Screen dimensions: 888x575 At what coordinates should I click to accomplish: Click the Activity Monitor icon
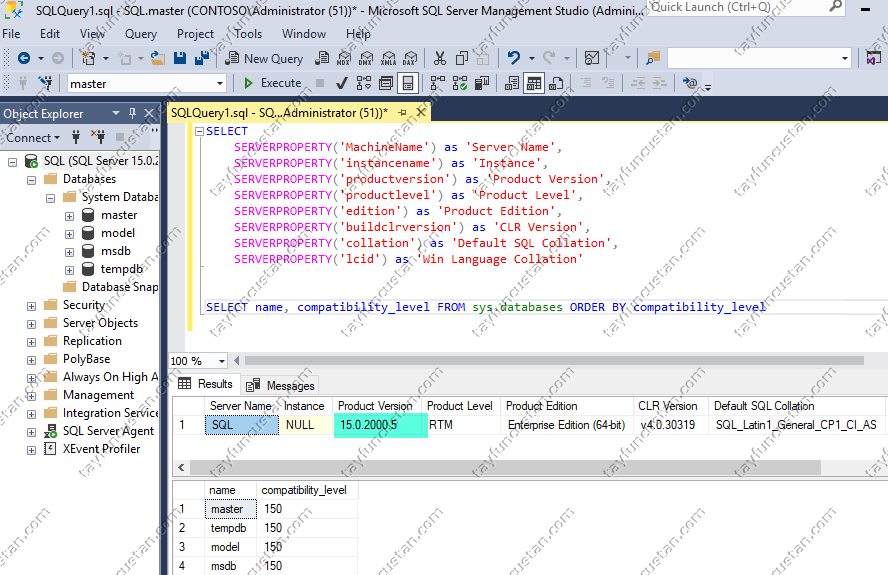coord(592,58)
